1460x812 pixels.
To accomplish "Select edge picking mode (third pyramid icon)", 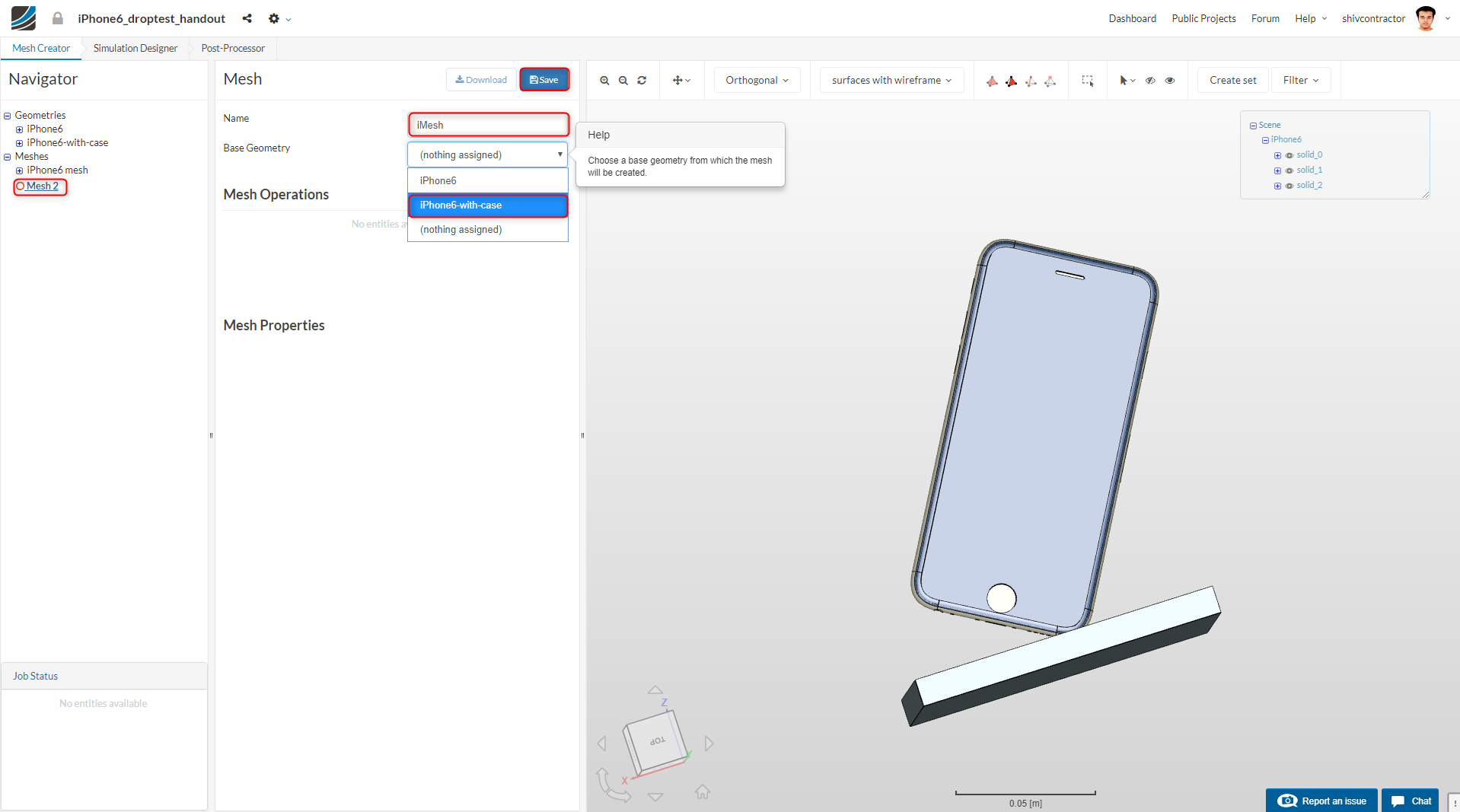I will 1031,81.
